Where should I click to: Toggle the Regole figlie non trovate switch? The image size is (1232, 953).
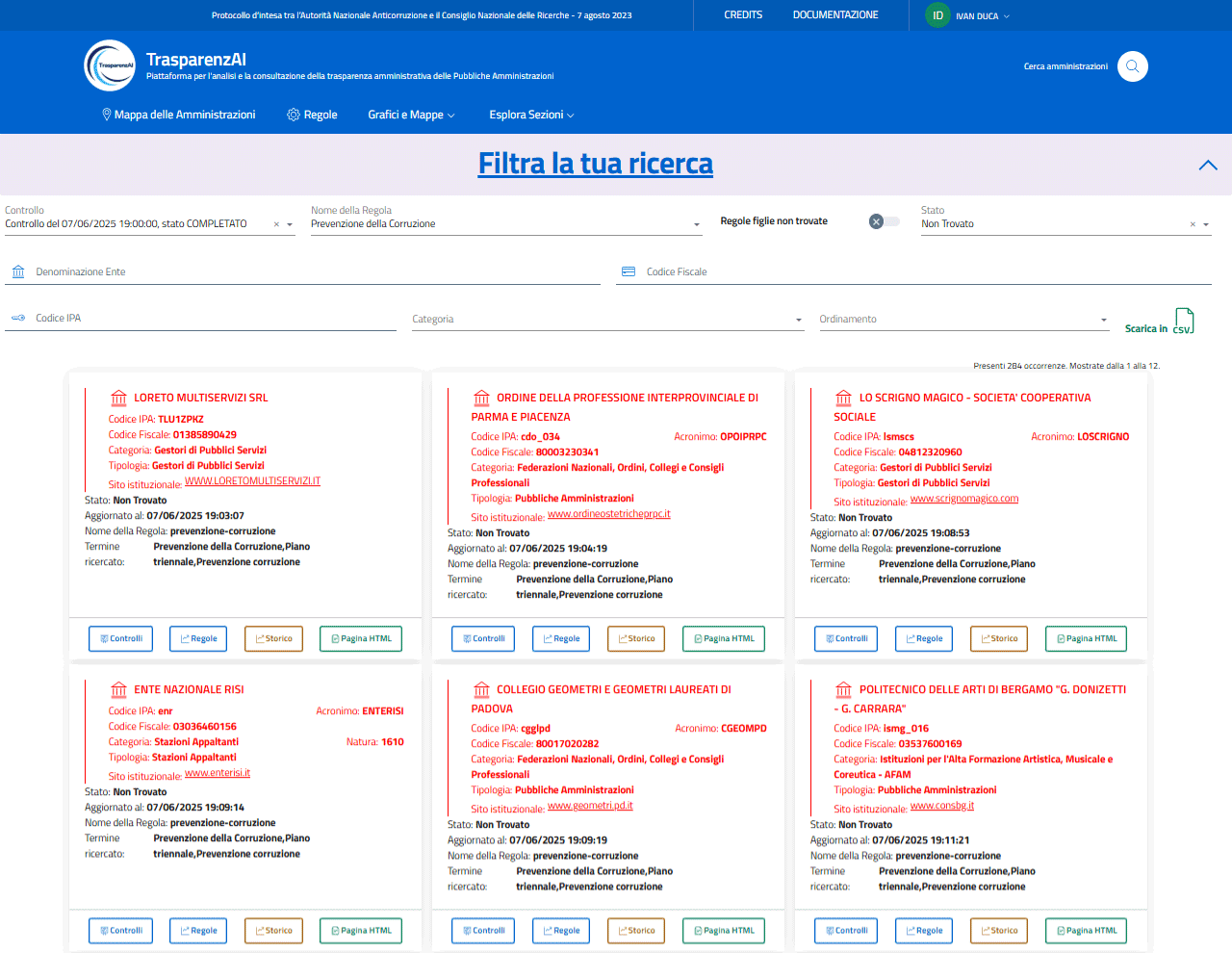click(x=884, y=221)
